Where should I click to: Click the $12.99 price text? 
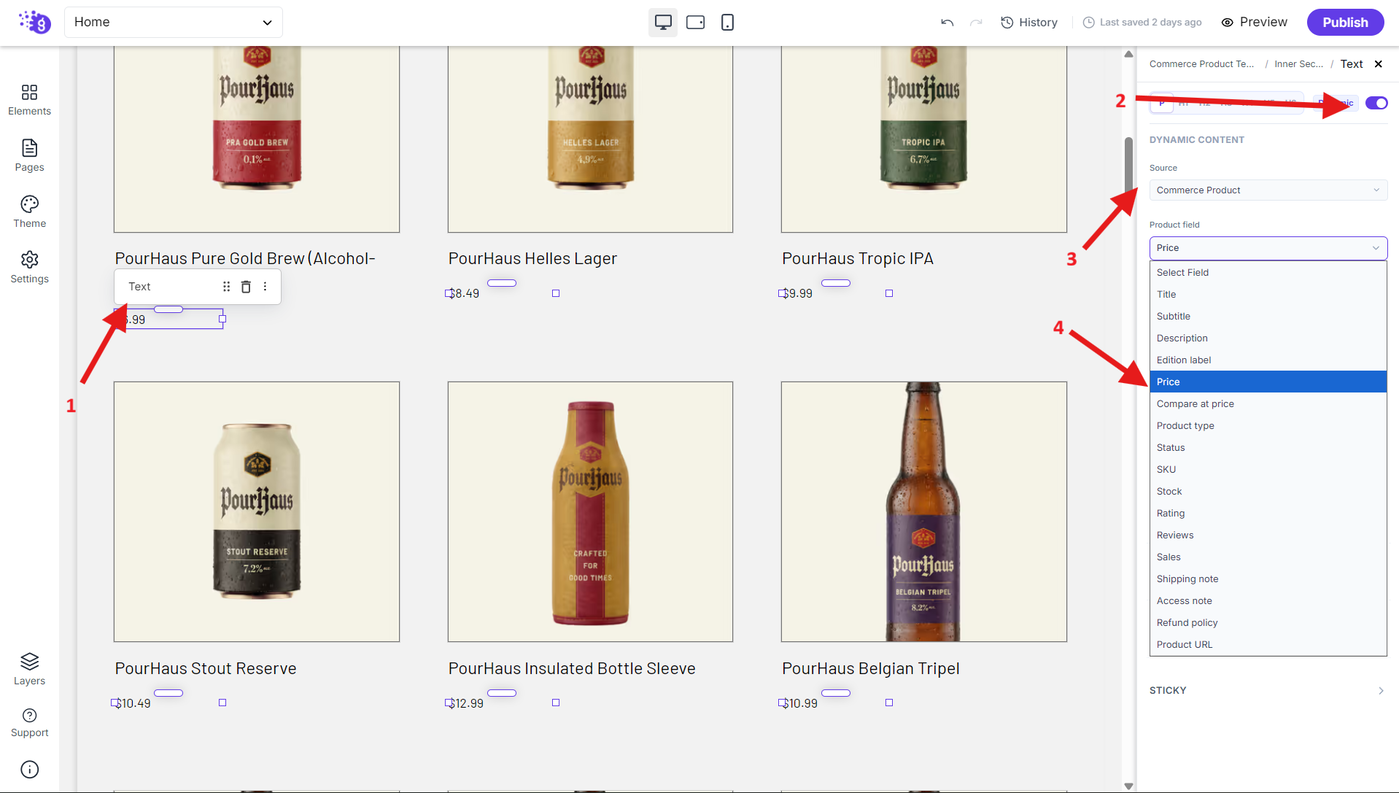click(x=467, y=703)
